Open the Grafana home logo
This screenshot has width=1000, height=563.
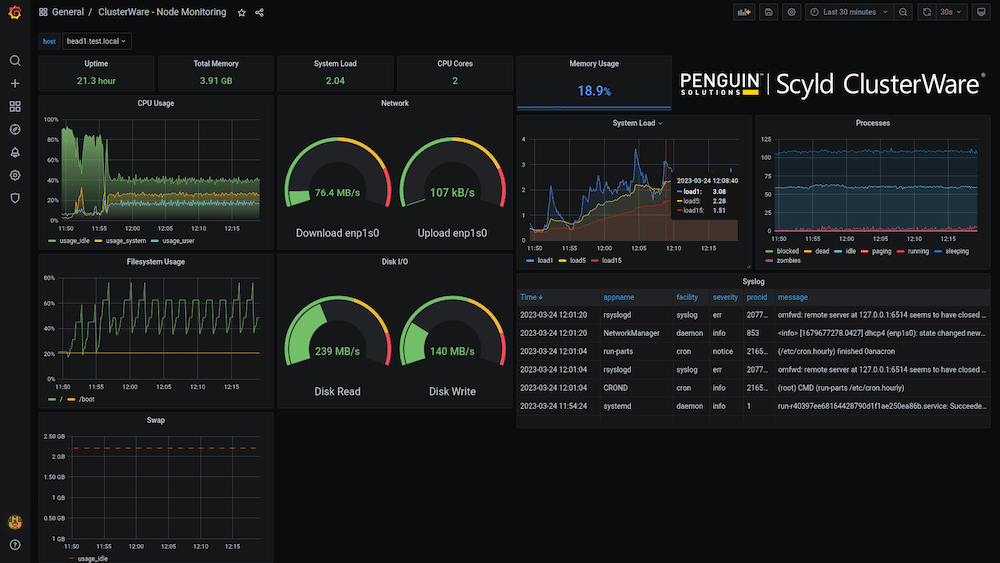pyautogui.click(x=15, y=12)
